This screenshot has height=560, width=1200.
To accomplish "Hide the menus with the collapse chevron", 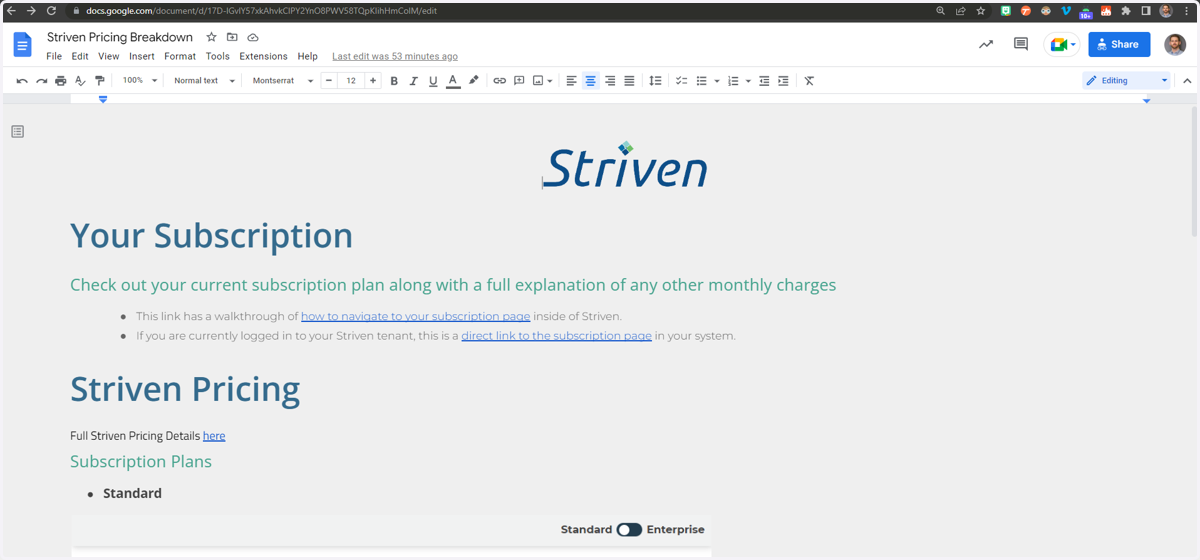I will click(1187, 81).
